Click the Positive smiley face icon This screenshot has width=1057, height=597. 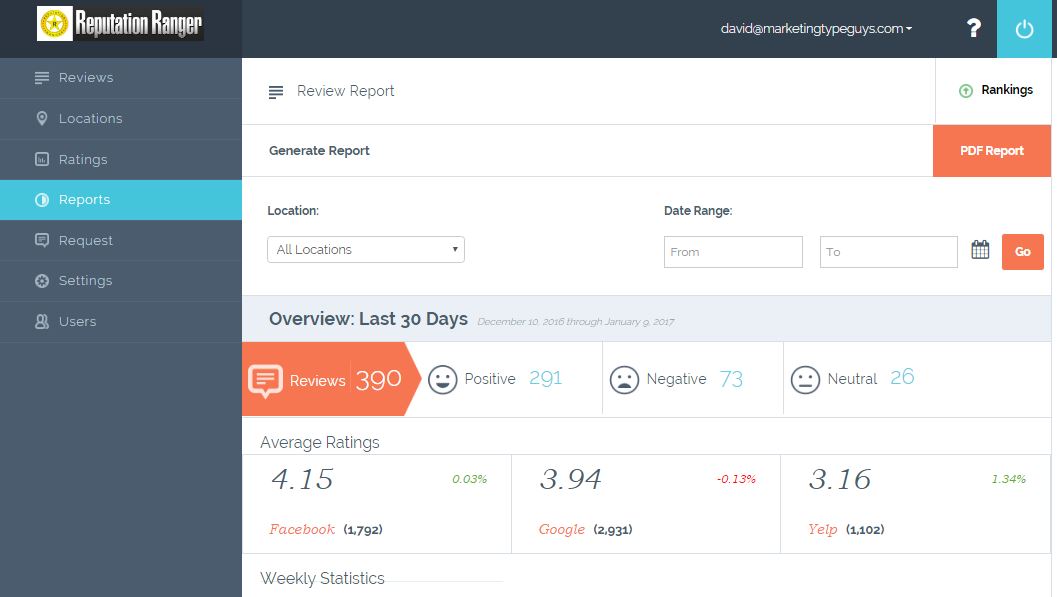442,380
